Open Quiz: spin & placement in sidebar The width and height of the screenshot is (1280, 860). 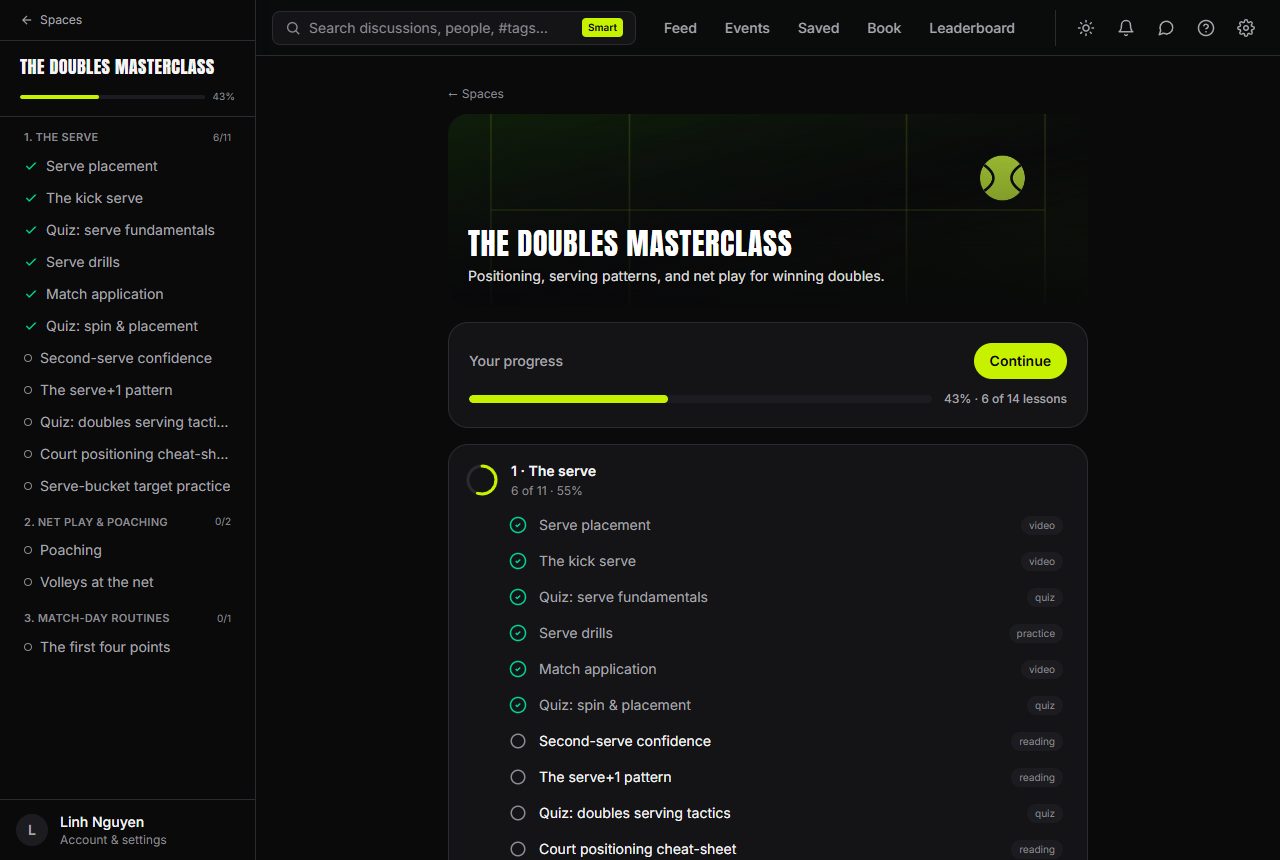pyautogui.click(x=127, y=326)
